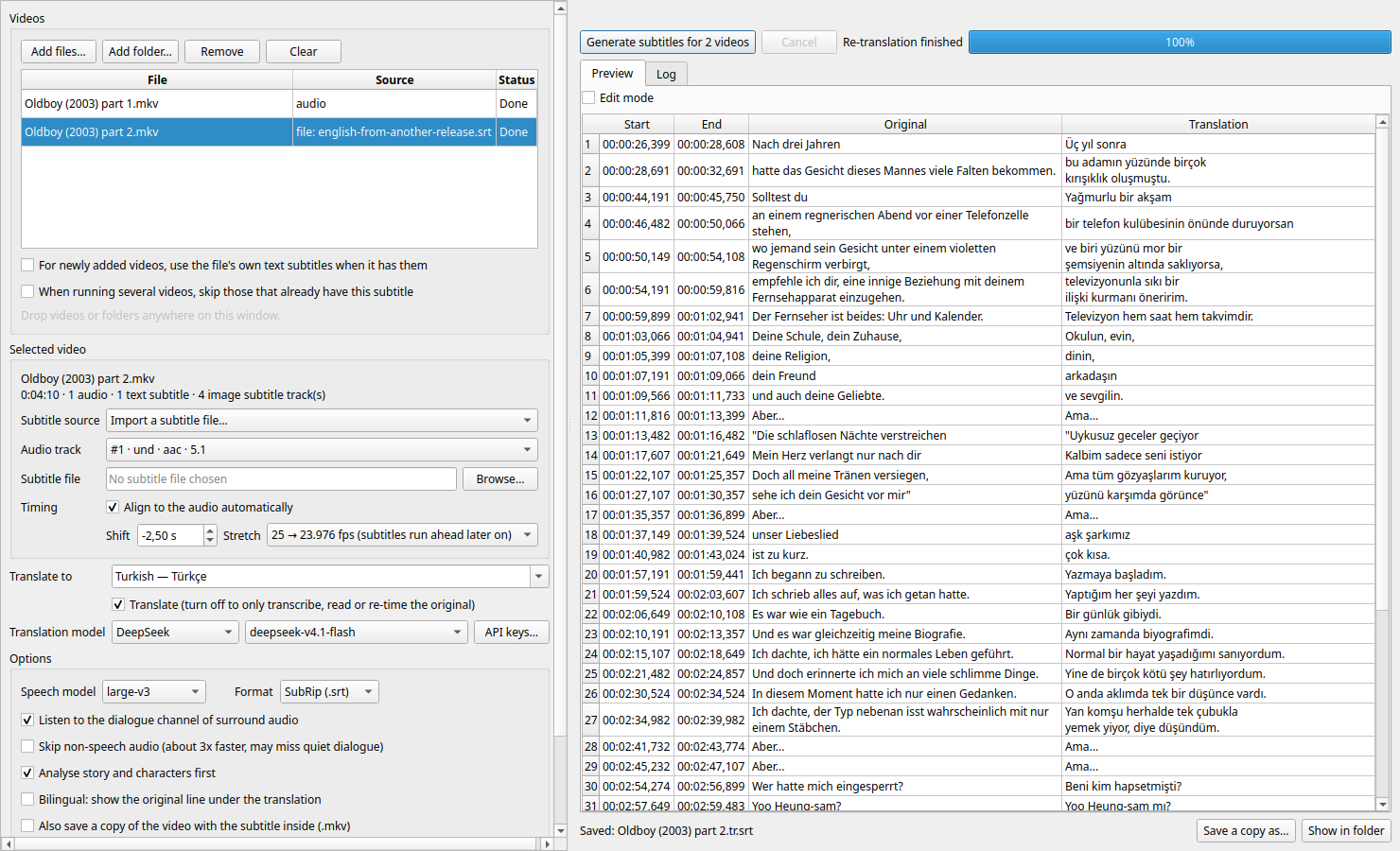Click left panel scrollbar up arrow
Image resolution: width=1400 pixels, height=851 pixels.
pos(560,9)
